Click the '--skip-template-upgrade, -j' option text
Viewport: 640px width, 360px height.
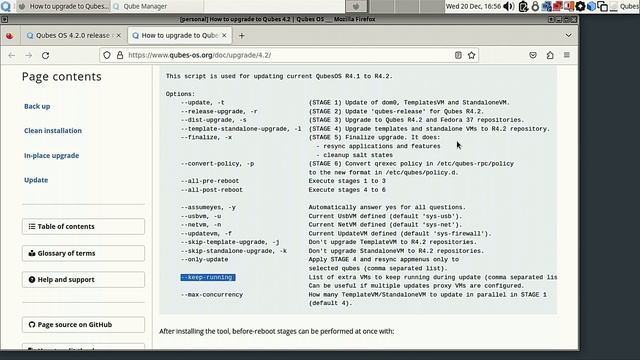pos(230,242)
